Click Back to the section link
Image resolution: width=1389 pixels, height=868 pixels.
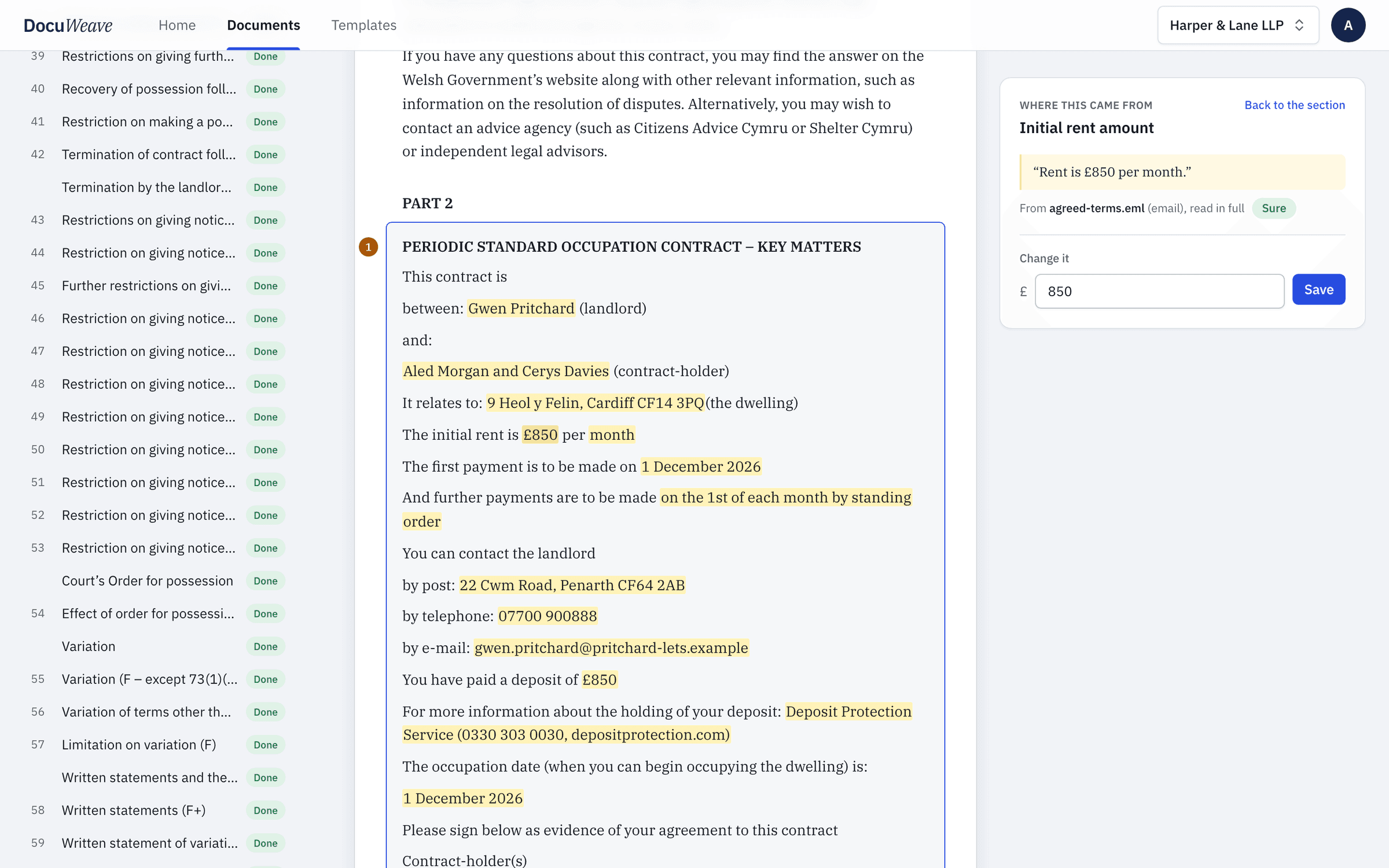click(x=1295, y=105)
